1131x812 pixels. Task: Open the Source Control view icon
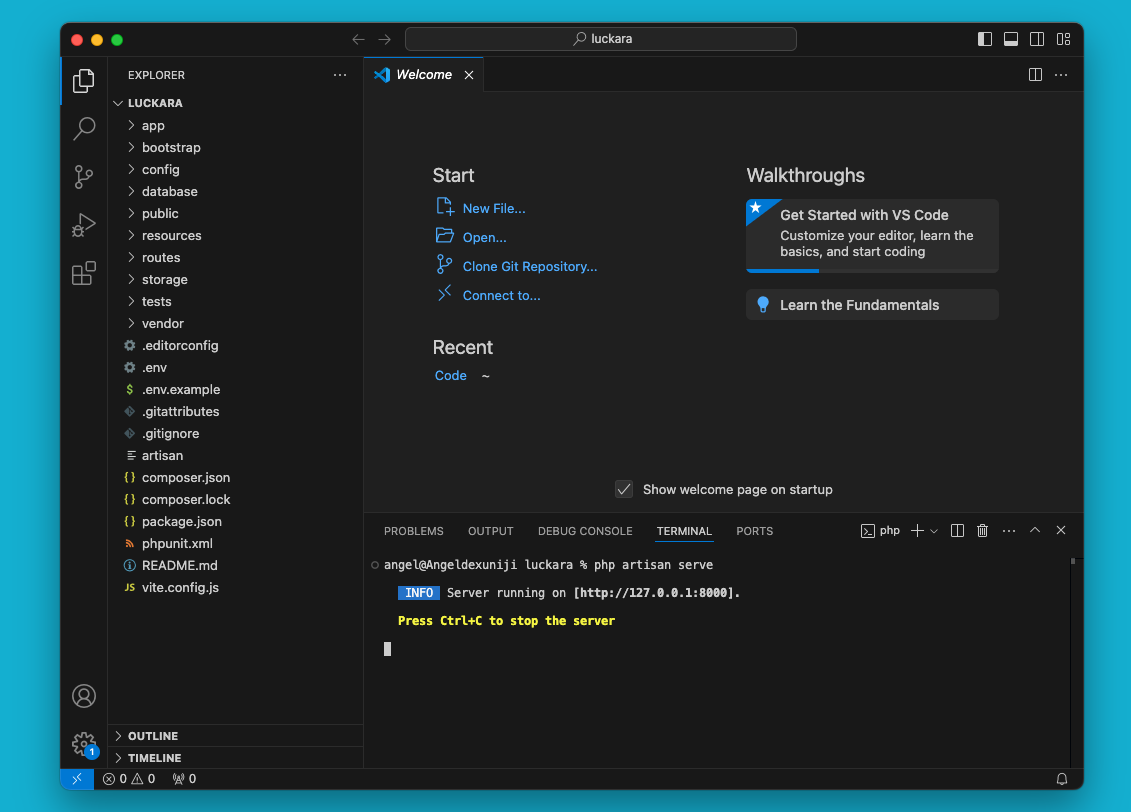(84, 177)
